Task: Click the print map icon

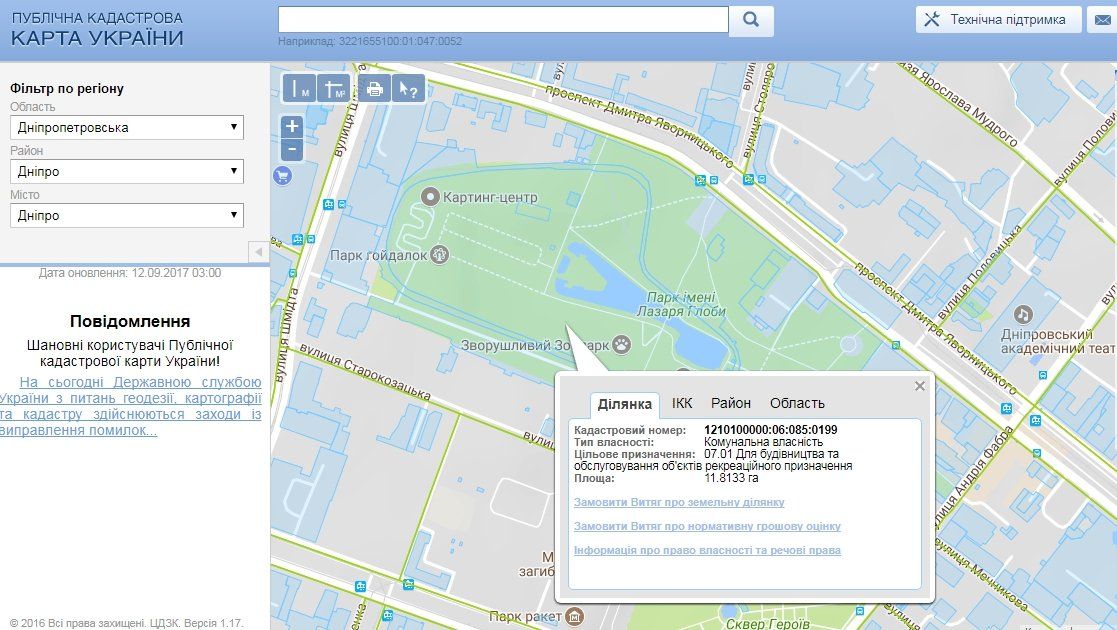Action: pyautogui.click(x=375, y=88)
